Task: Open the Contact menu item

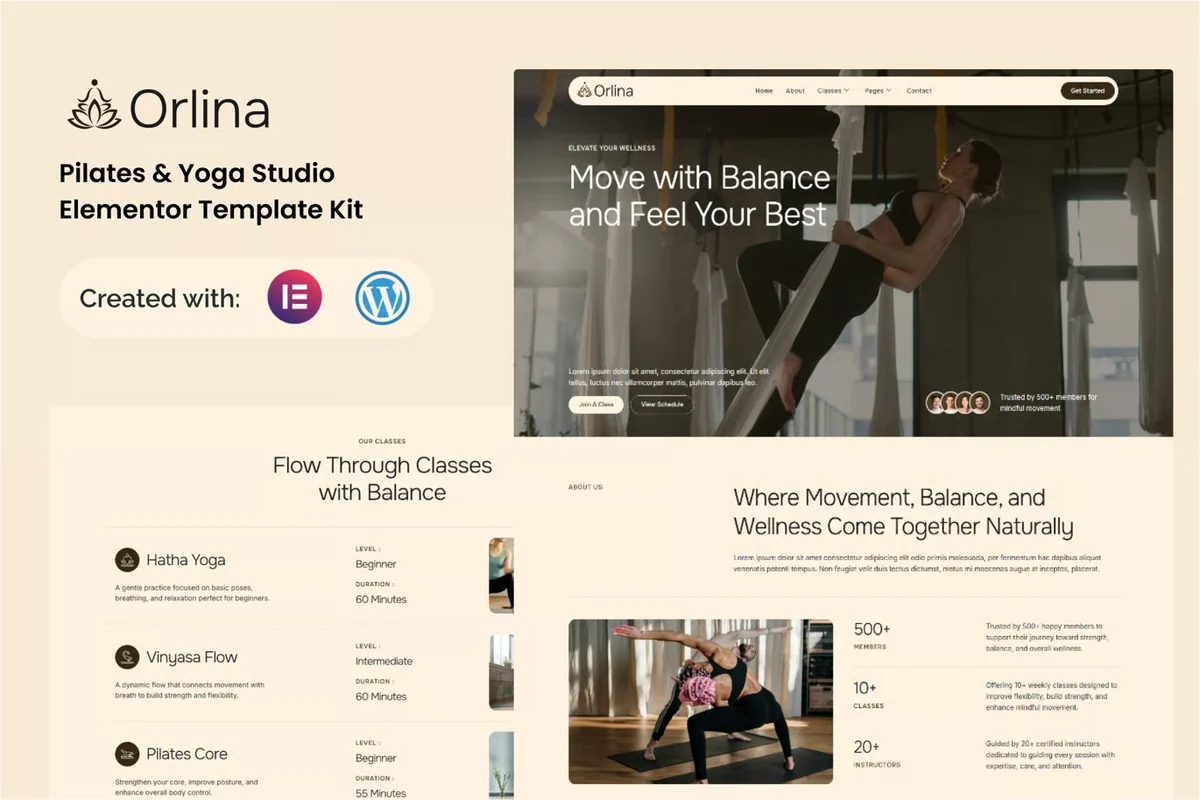Action: coord(919,91)
